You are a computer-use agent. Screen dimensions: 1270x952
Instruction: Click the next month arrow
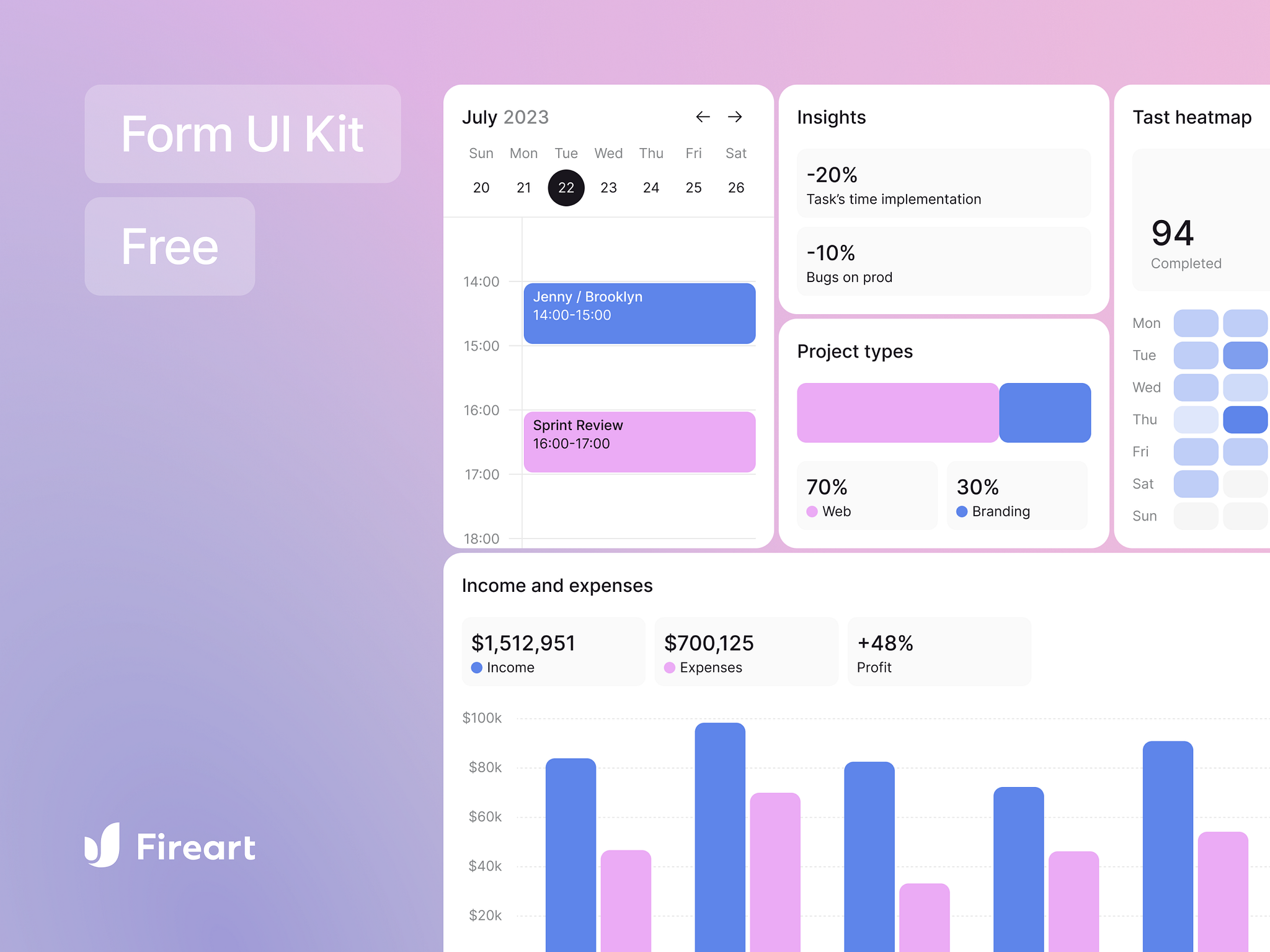pyautogui.click(x=735, y=117)
